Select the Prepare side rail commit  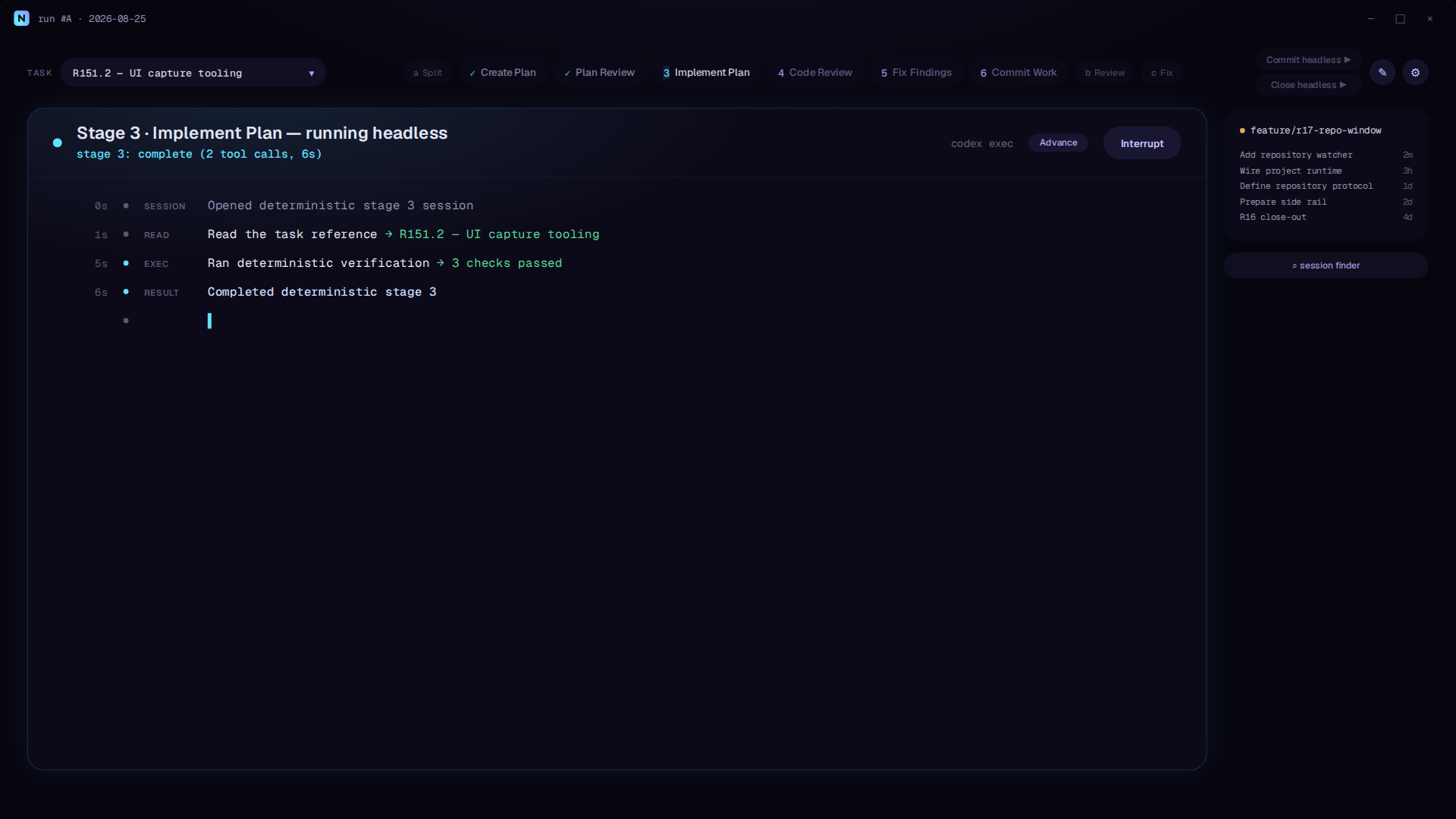(x=1326, y=202)
